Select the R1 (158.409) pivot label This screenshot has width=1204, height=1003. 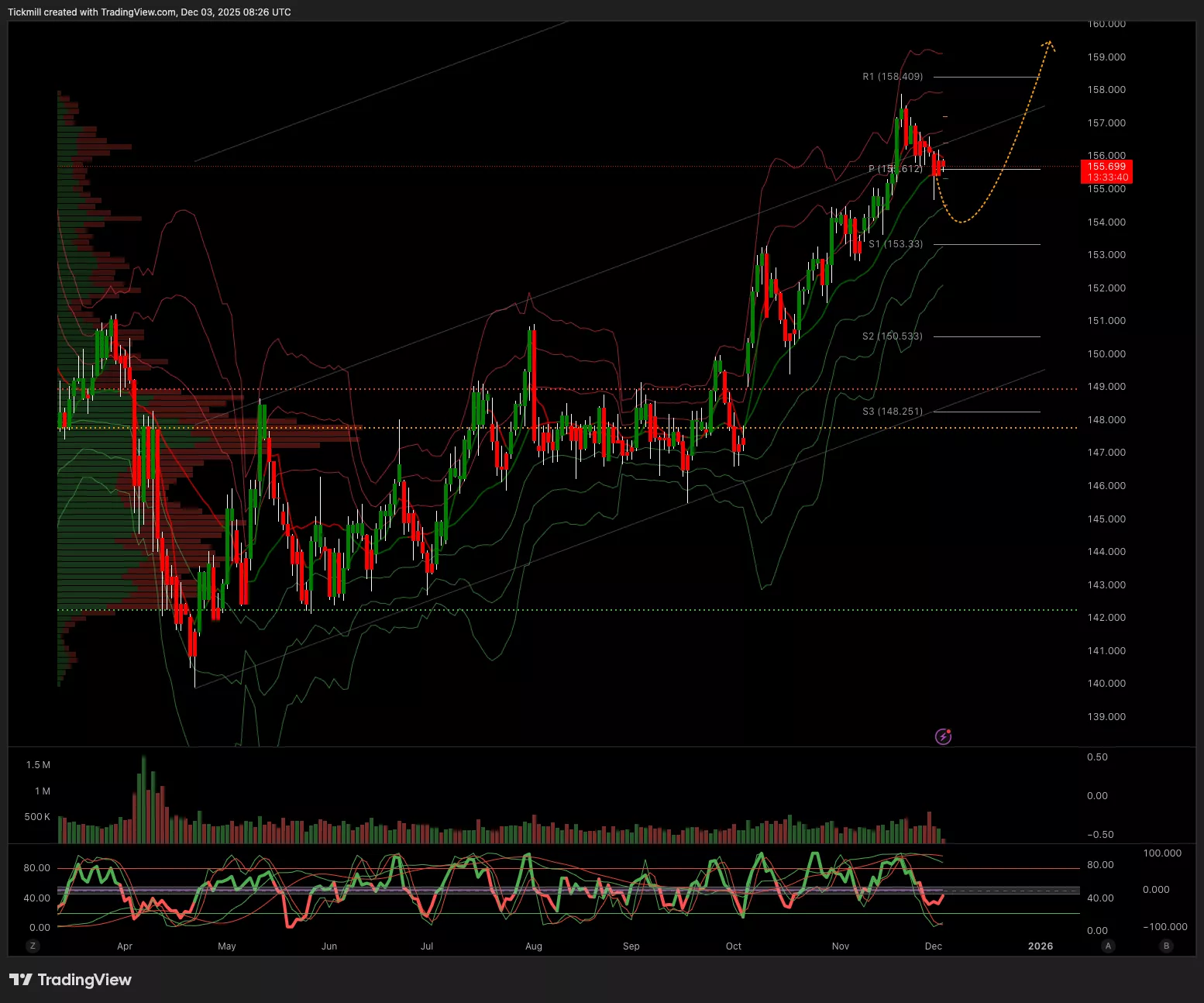tap(893, 77)
